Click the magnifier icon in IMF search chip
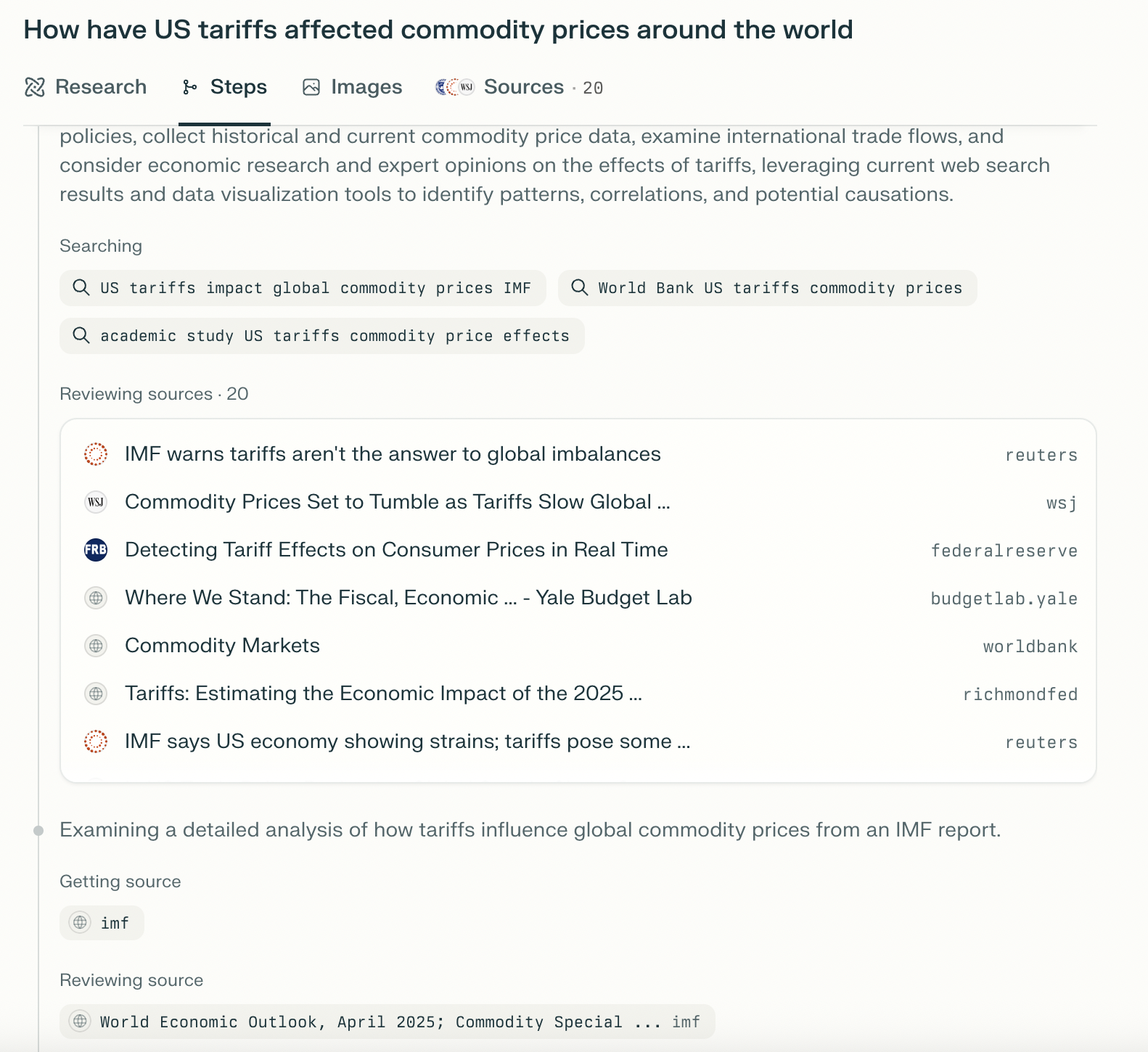This screenshot has width=1148, height=1052. pos(81,287)
